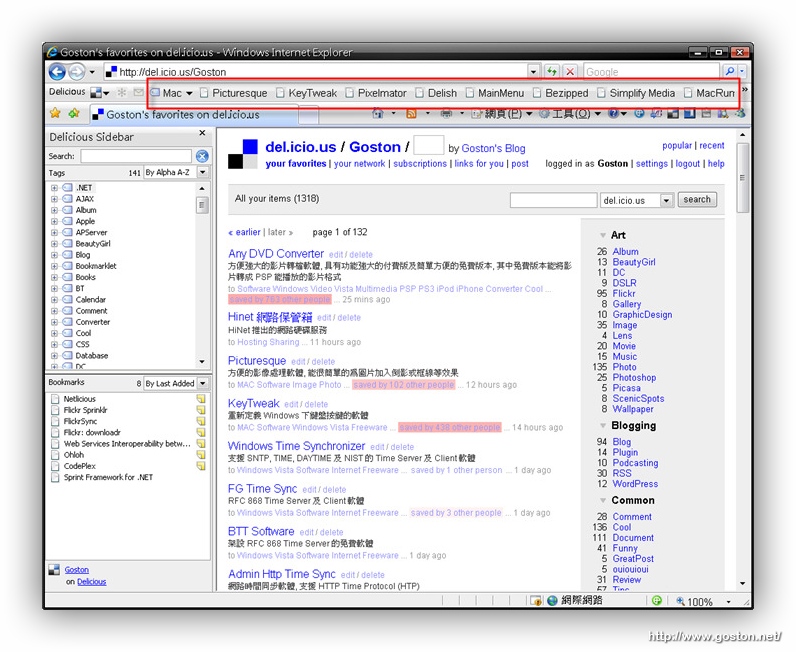796x652 pixels.
Task: Click the Internet zone globe in status bar
Action: [x=552, y=601]
